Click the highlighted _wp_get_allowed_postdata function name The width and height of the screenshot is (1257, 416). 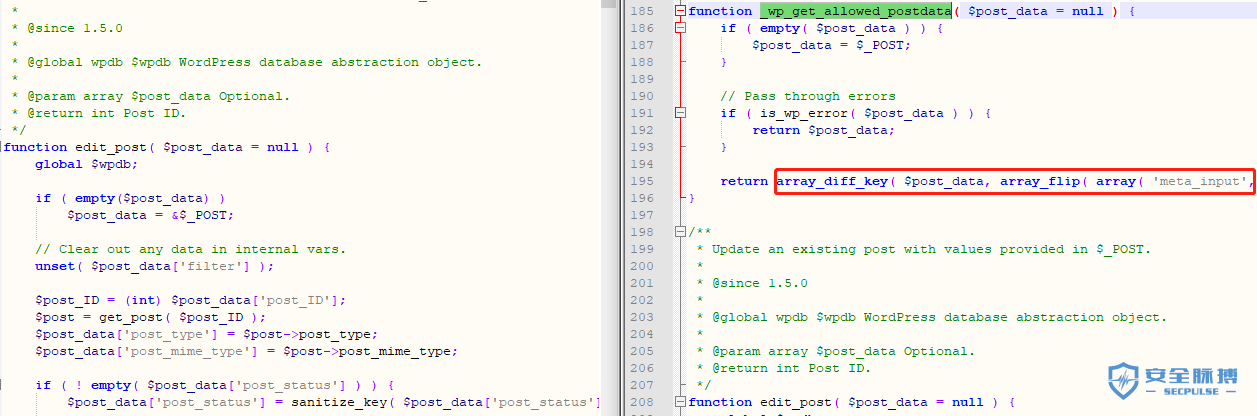click(x=856, y=11)
